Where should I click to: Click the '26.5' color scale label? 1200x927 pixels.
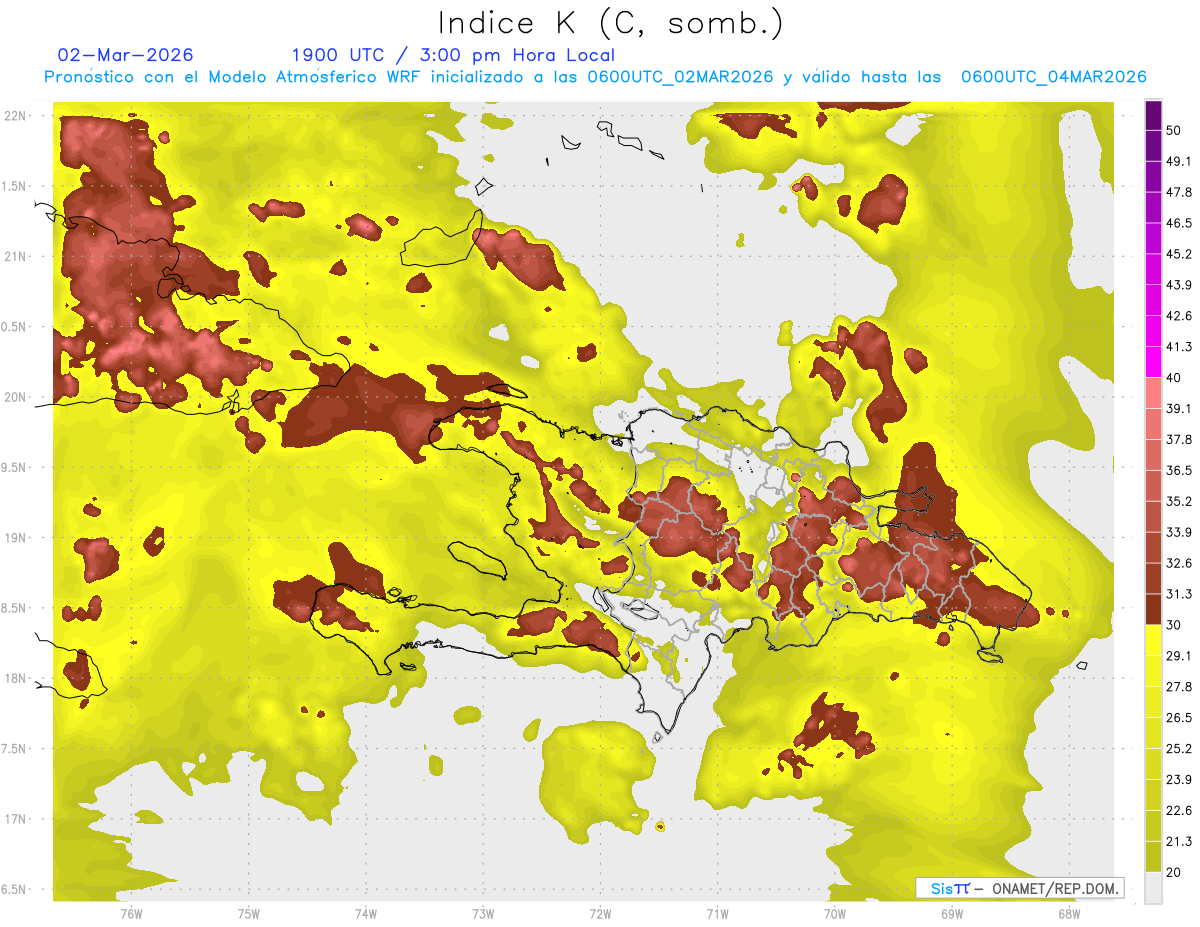(x=1179, y=718)
